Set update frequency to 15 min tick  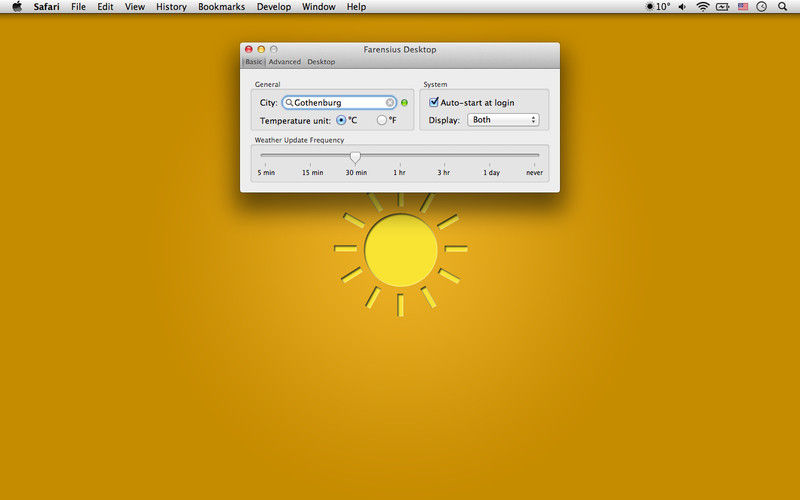[311, 165]
